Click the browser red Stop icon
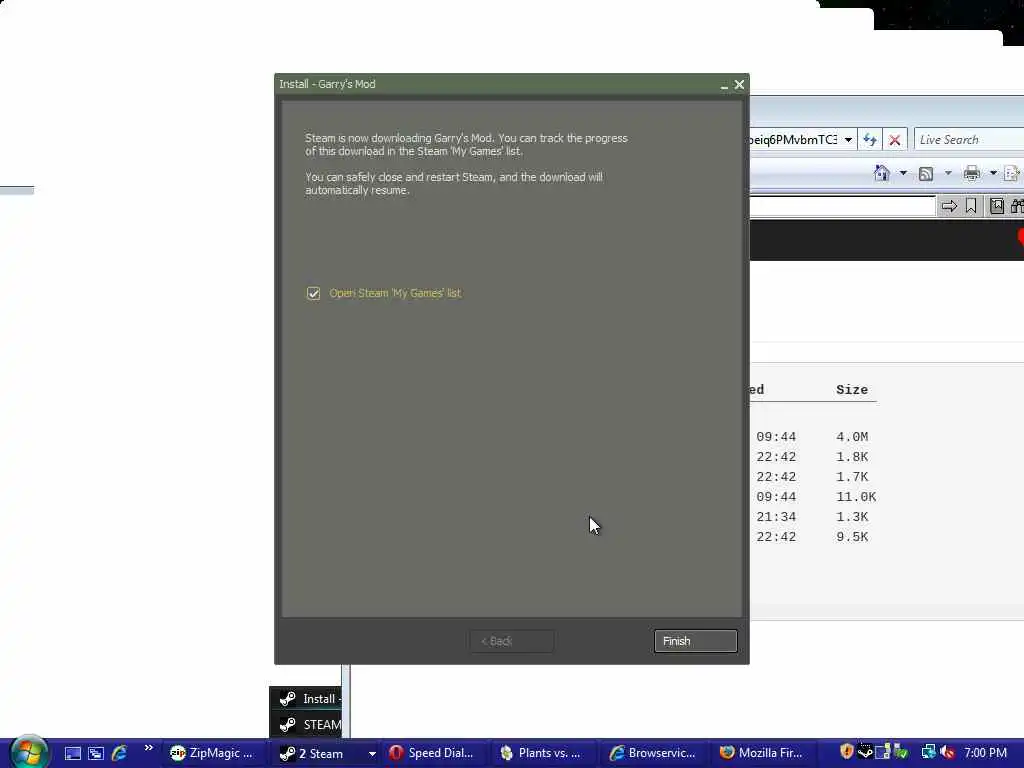This screenshot has width=1024, height=768. point(895,139)
